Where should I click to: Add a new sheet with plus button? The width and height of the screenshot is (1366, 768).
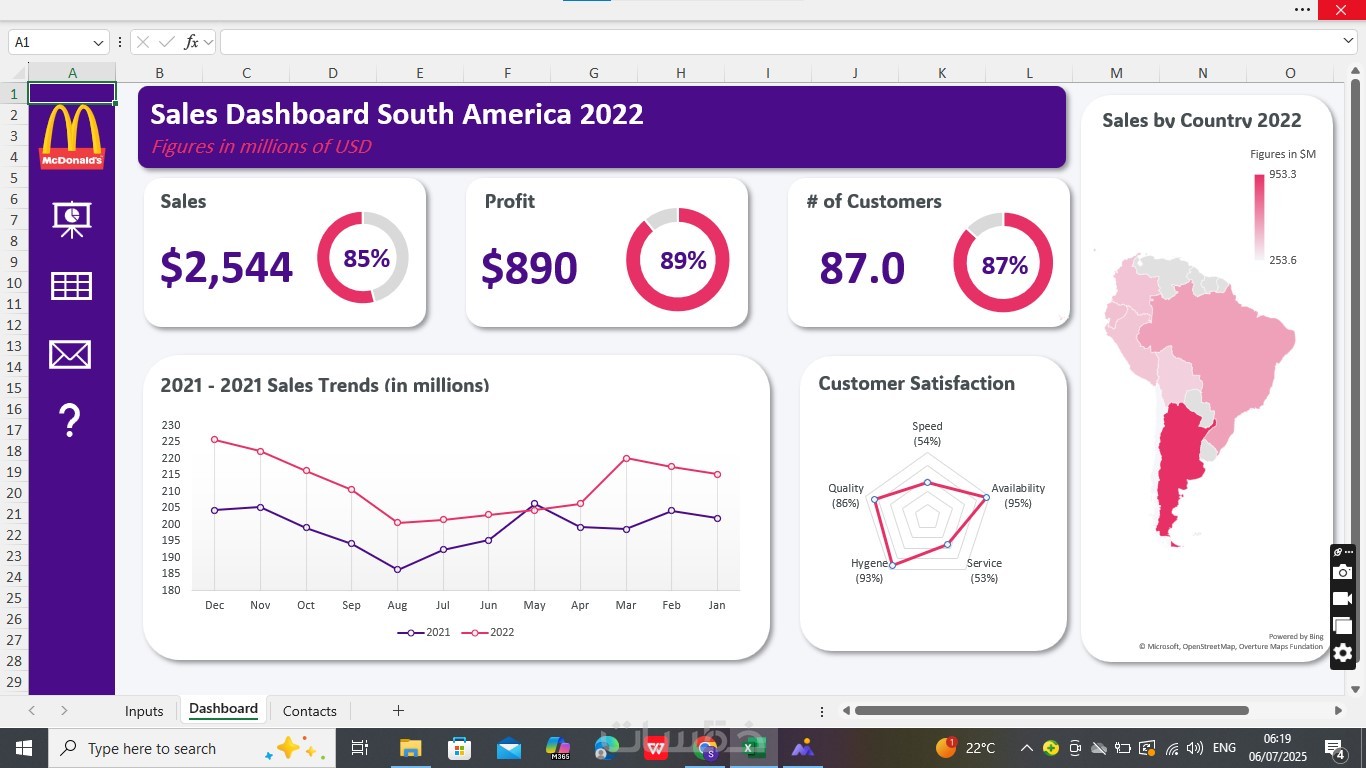pos(398,711)
